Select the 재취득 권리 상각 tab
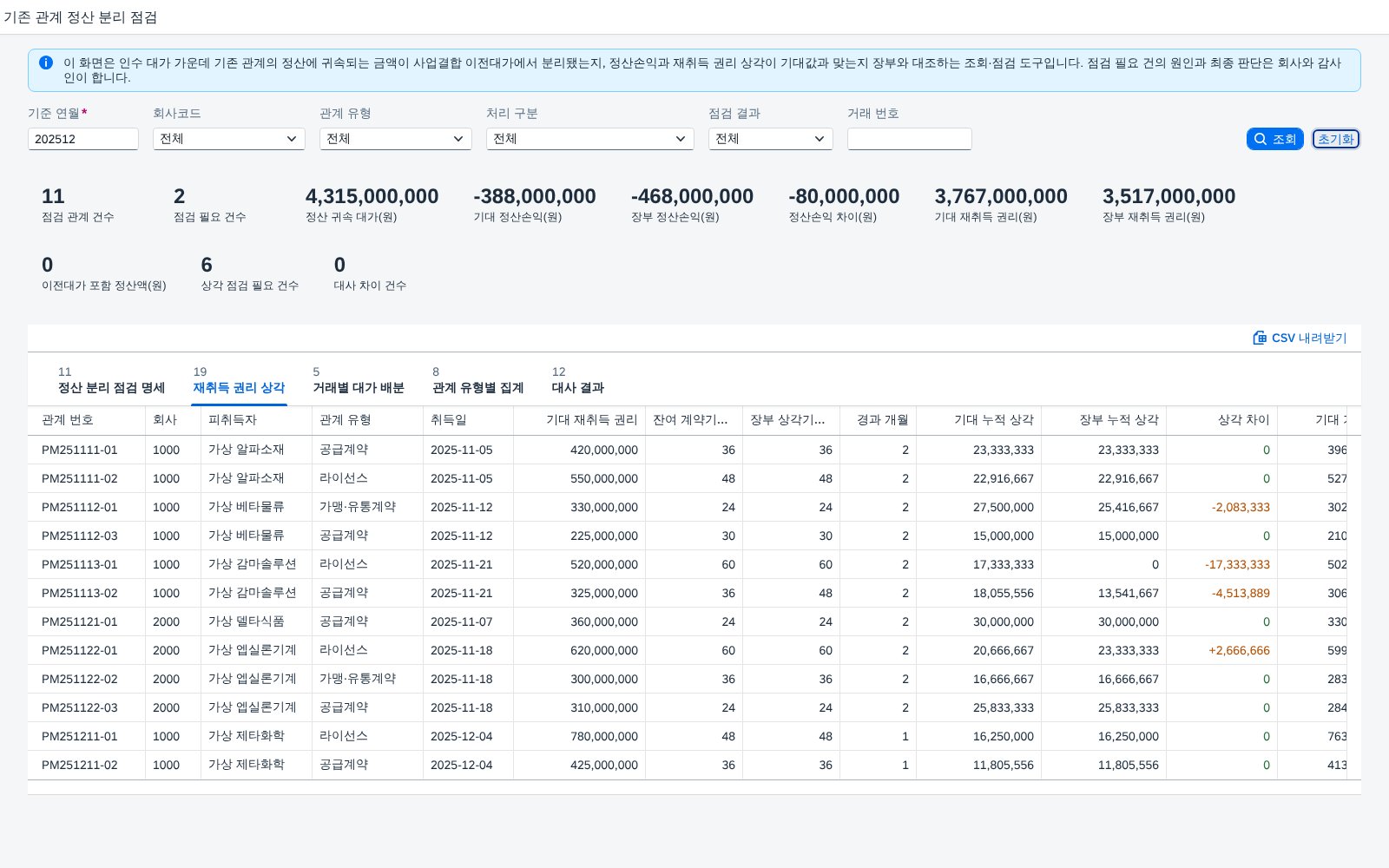1389x868 pixels. [239, 380]
